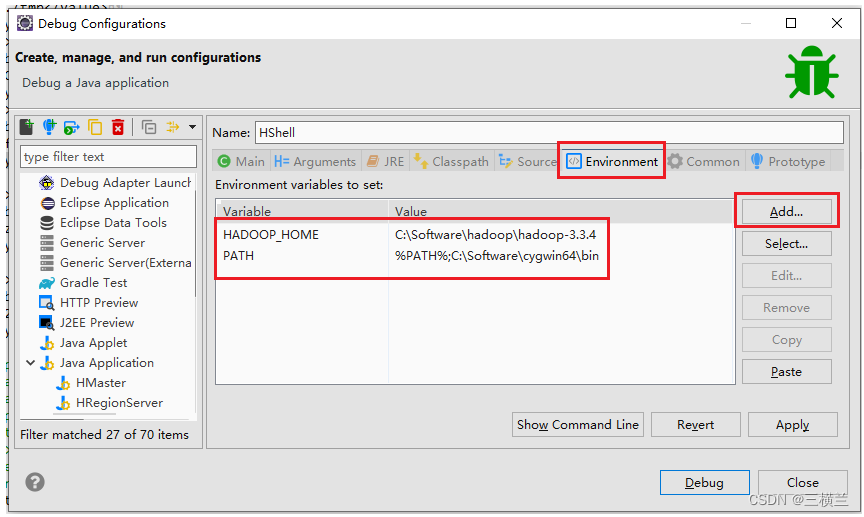Click the Debug button
The width and height of the screenshot is (864, 517).
(x=704, y=483)
